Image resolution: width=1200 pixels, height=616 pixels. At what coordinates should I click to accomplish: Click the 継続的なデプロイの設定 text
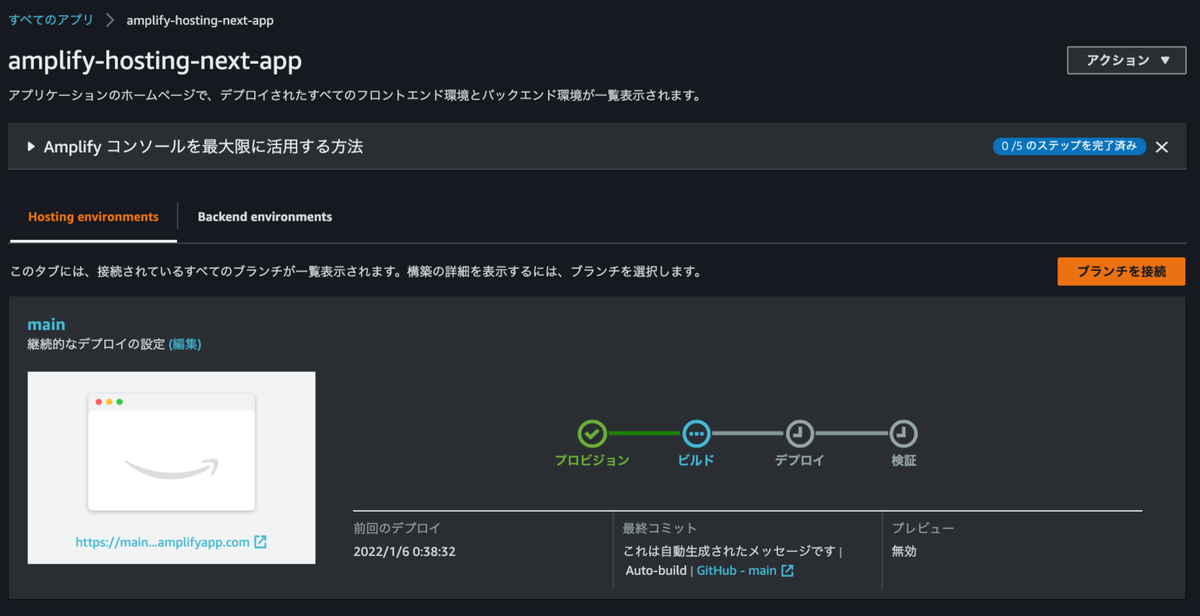[96, 344]
